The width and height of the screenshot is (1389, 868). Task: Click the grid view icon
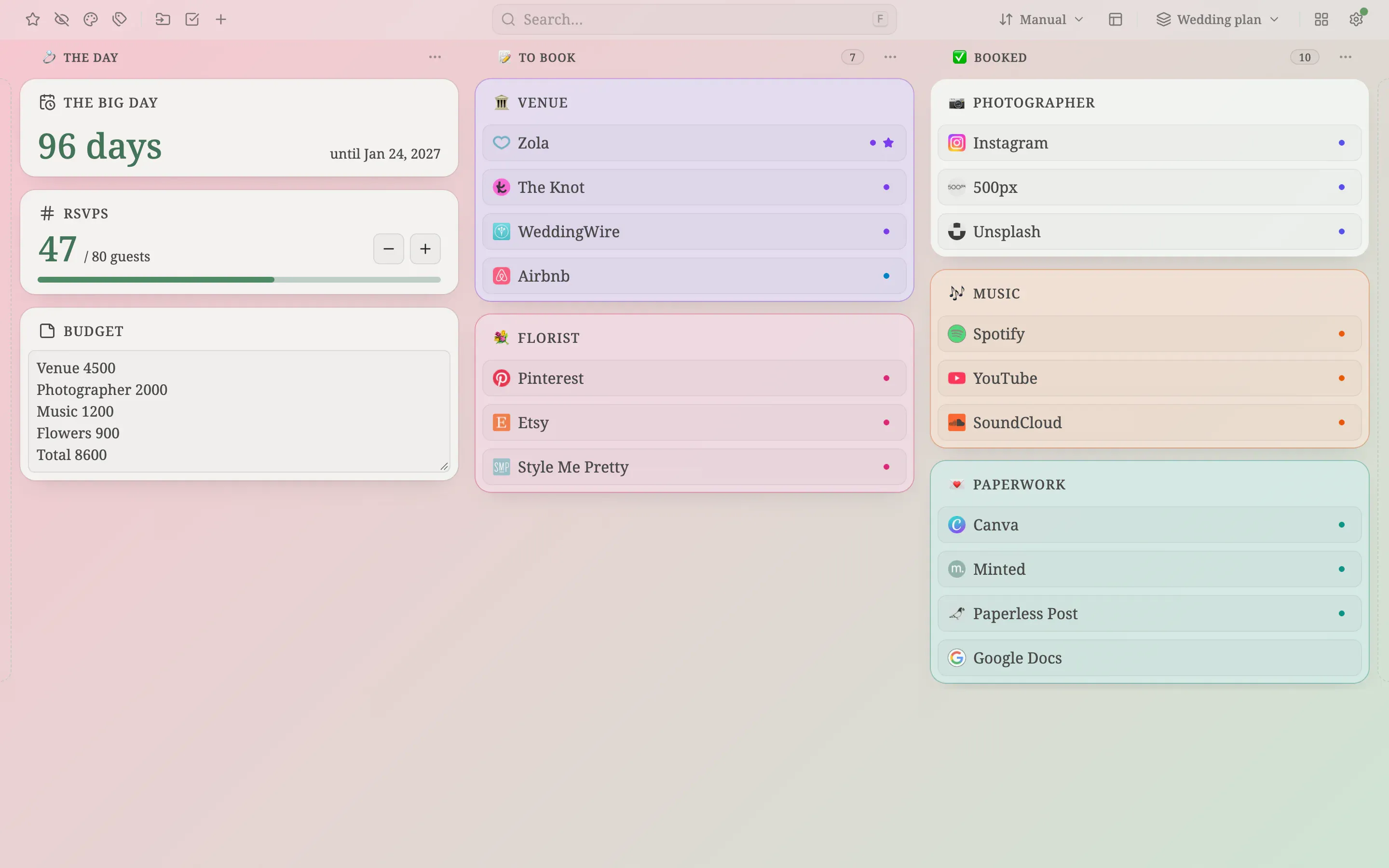coord(1321,19)
